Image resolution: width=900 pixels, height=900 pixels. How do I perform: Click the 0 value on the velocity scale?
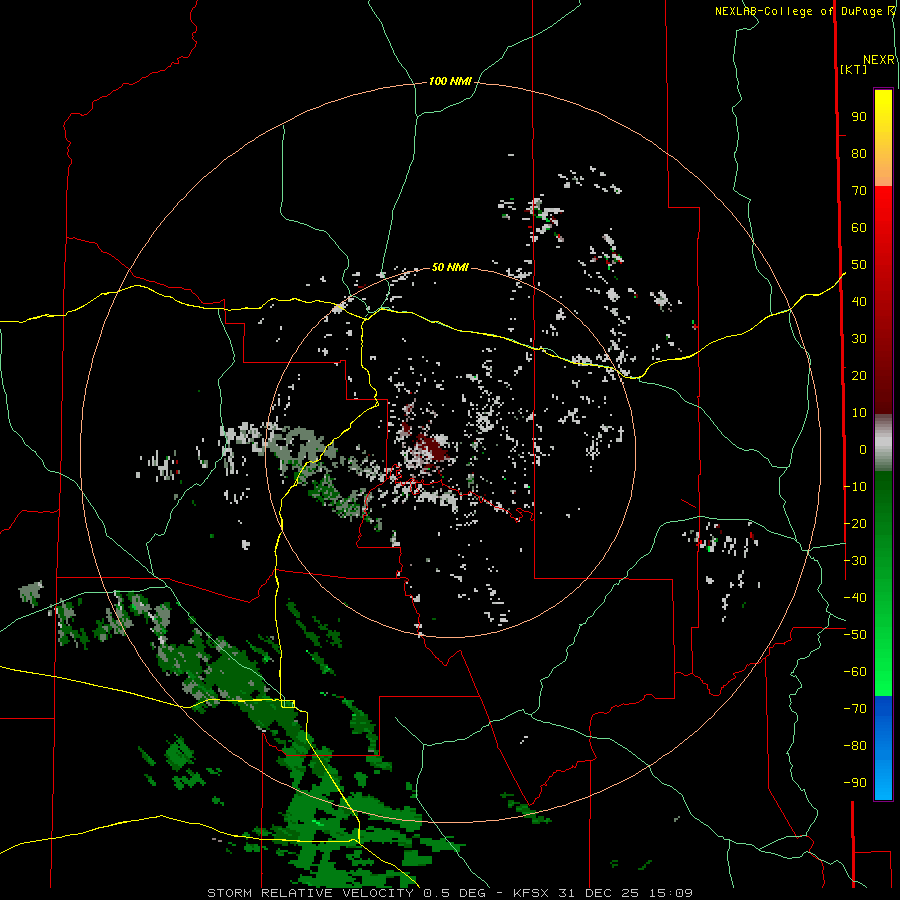863,450
